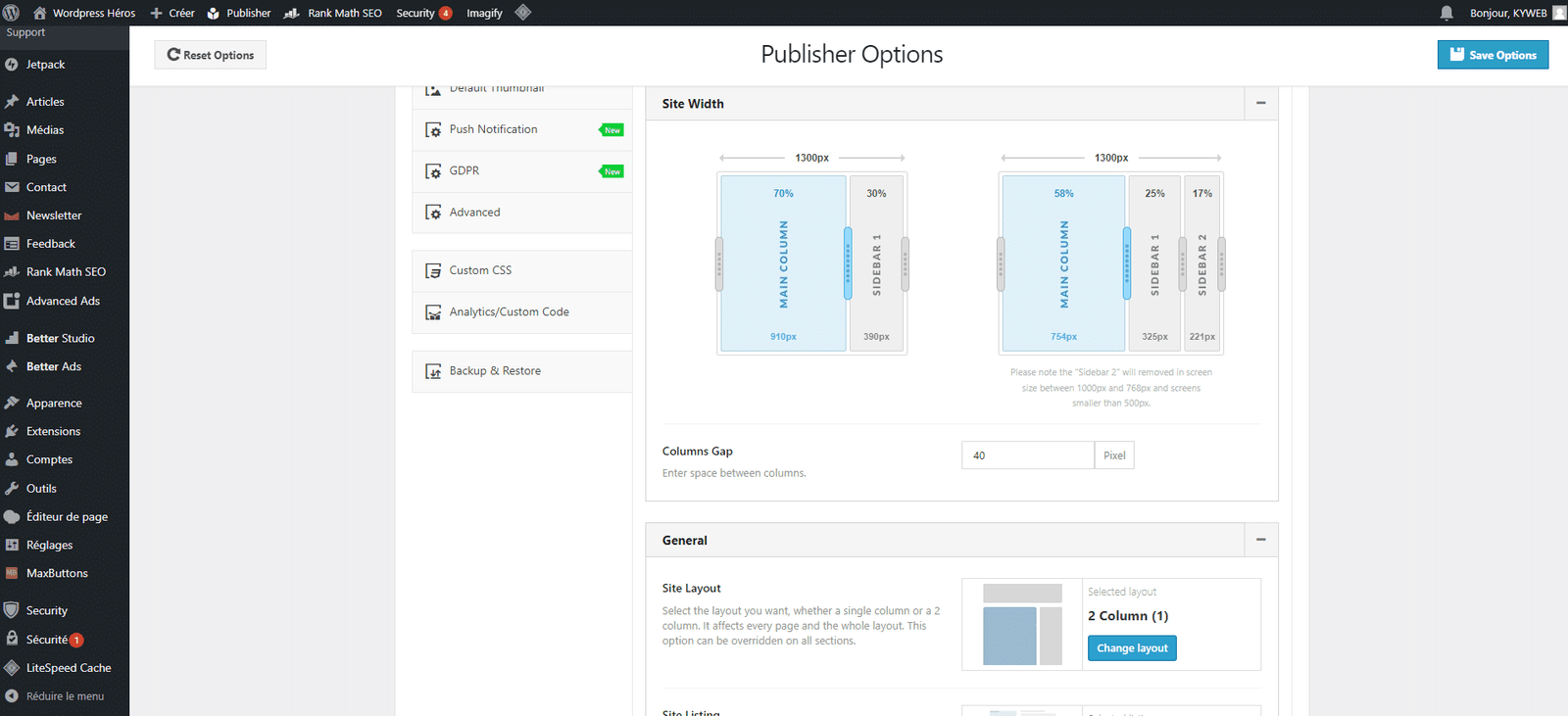
Task: Open the Advanced options tab
Action: (474, 213)
